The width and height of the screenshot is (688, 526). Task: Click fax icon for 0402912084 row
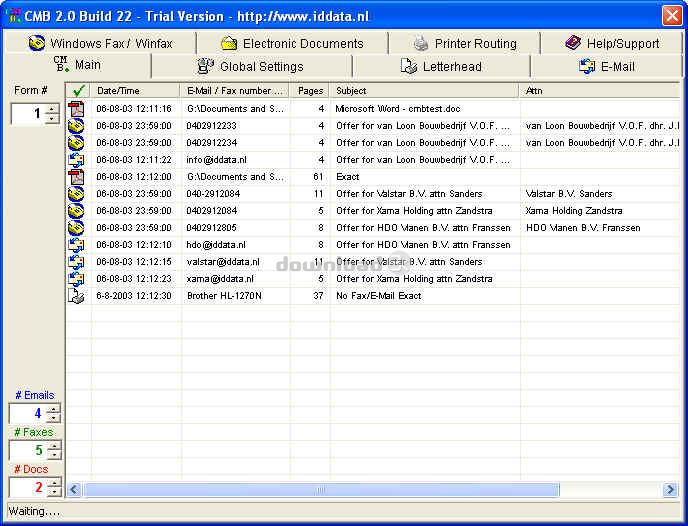pyautogui.click(x=76, y=211)
